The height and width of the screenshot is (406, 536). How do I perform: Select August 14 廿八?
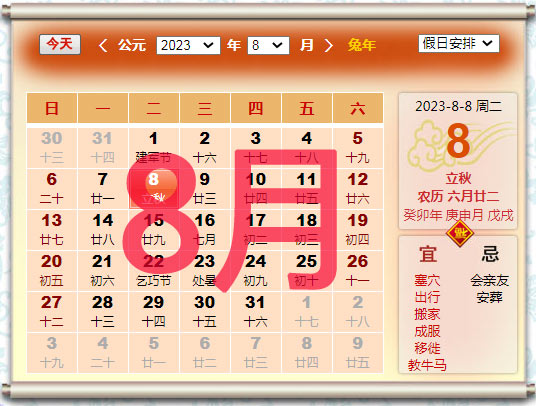coord(103,230)
